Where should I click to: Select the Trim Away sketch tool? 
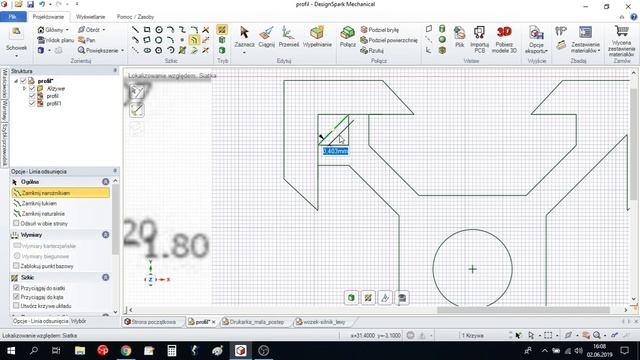click(206, 30)
